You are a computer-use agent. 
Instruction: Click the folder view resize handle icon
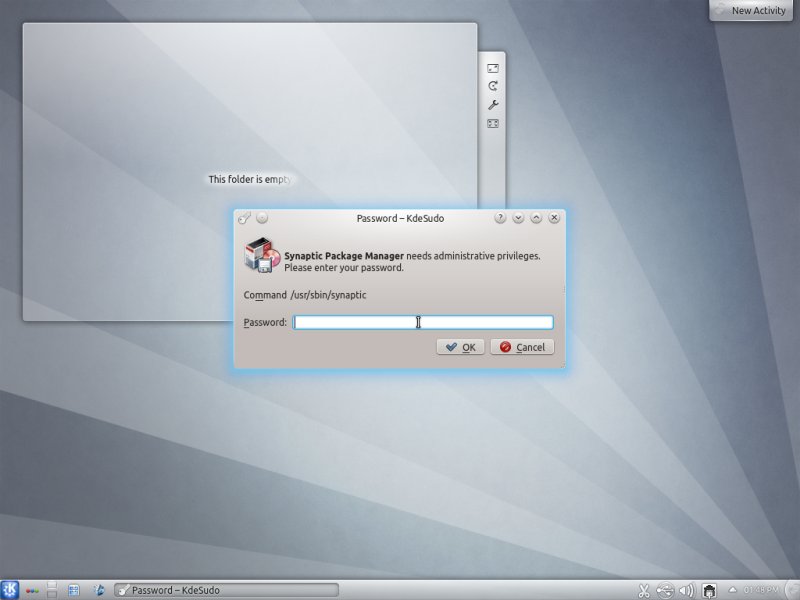(493, 68)
